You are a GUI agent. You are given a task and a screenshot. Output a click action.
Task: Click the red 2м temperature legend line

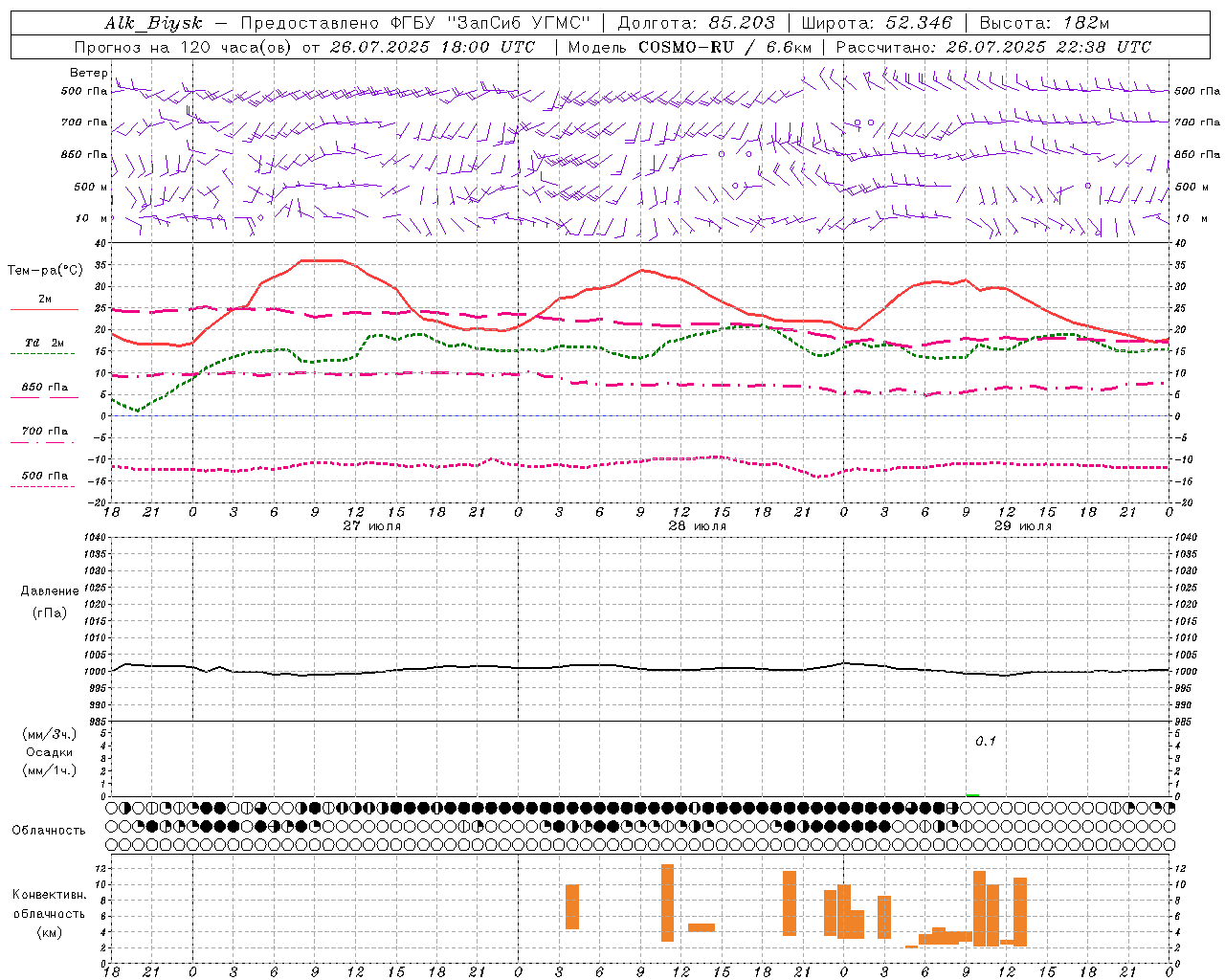(x=44, y=309)
